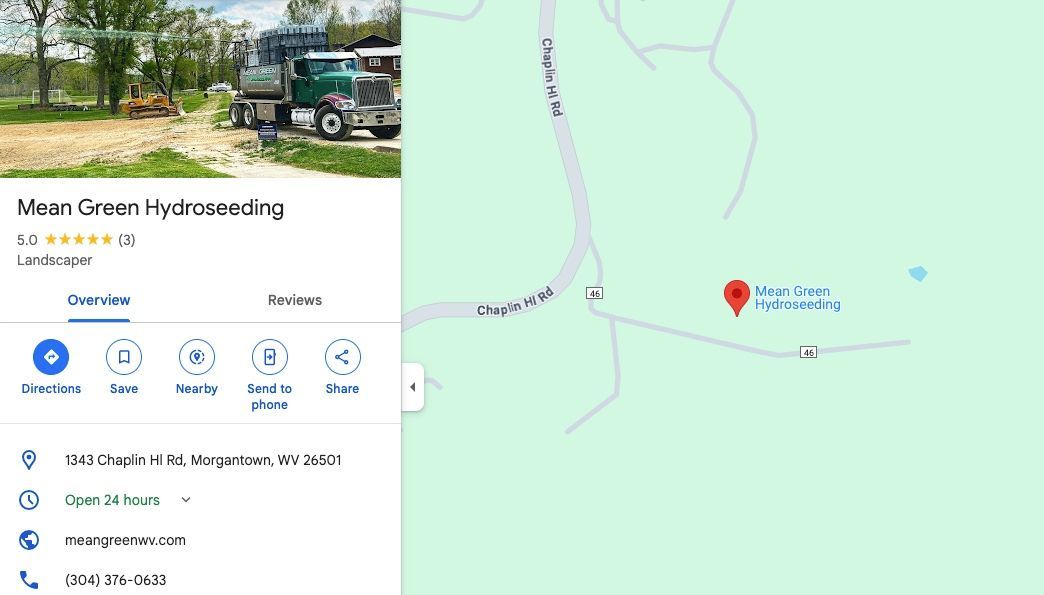1044x595 pixels.
Task: Click phone number (304) 376-0633
Action: [x=115, y=580]
